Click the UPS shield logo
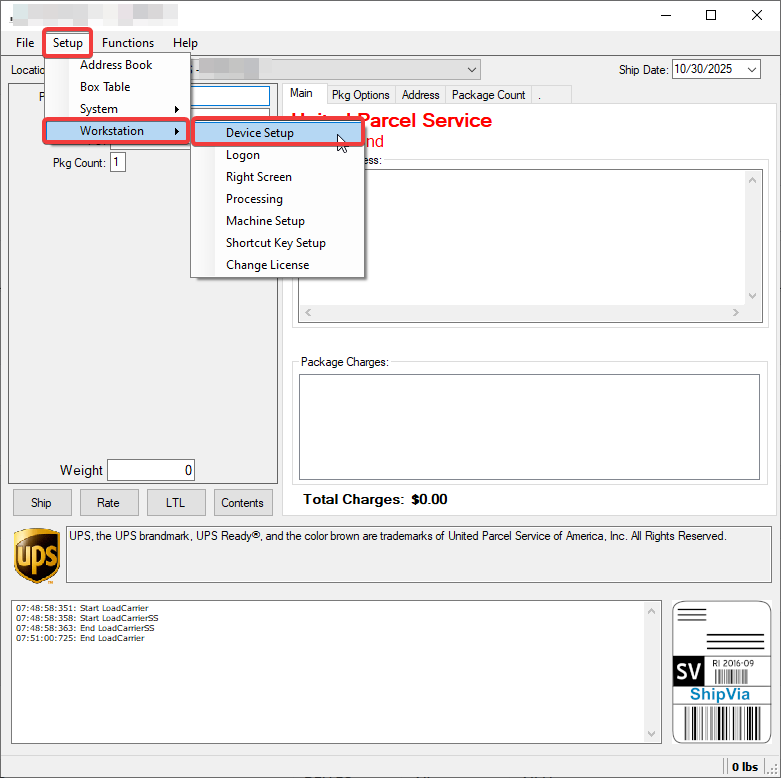Viewport: 781px width, 778px height. pyautogui.click(x=37, y=555)
